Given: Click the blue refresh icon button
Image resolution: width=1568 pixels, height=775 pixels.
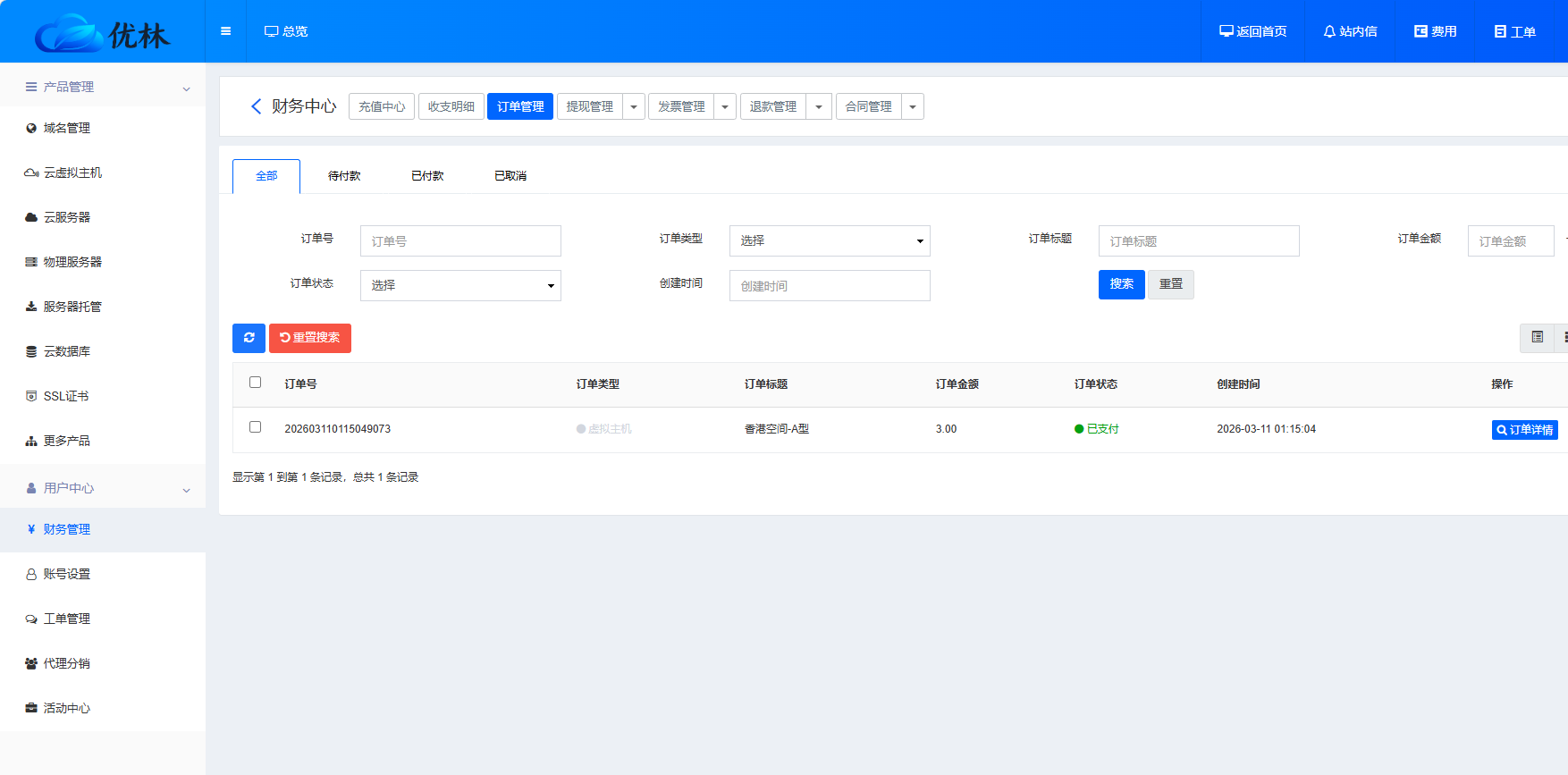Looking at the screenshot, I should [249, 338].
